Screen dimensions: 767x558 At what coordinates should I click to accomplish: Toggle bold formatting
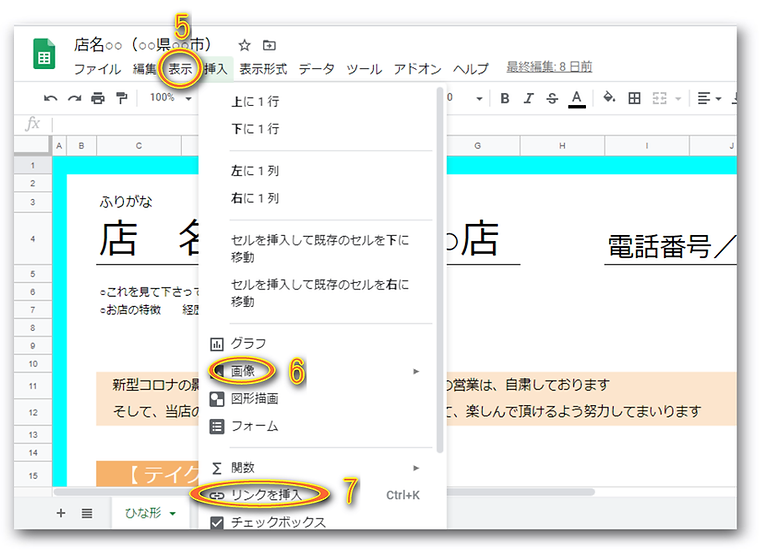[x=505, y=98]
